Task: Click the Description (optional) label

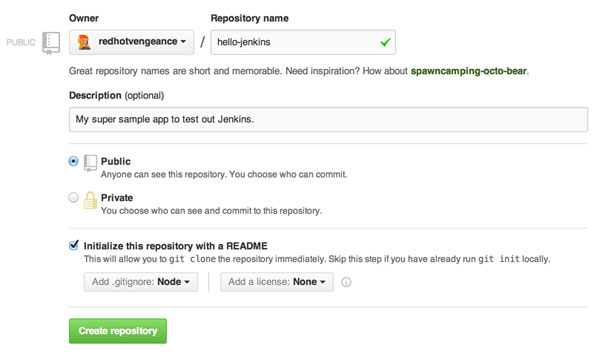Action: coord(116,95)
